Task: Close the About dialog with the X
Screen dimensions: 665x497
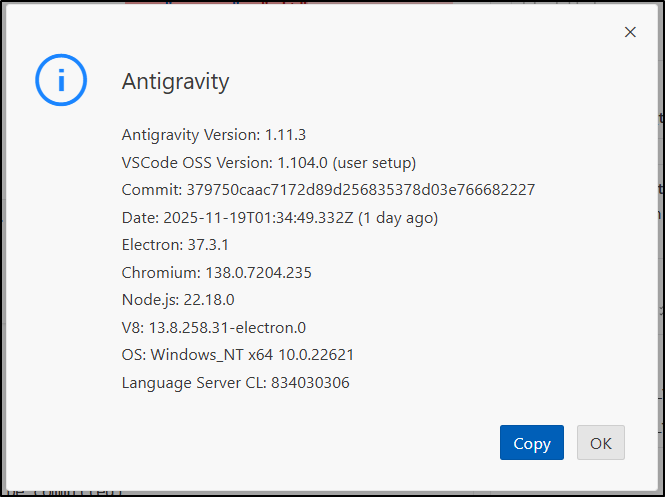Action: (630, 32)
